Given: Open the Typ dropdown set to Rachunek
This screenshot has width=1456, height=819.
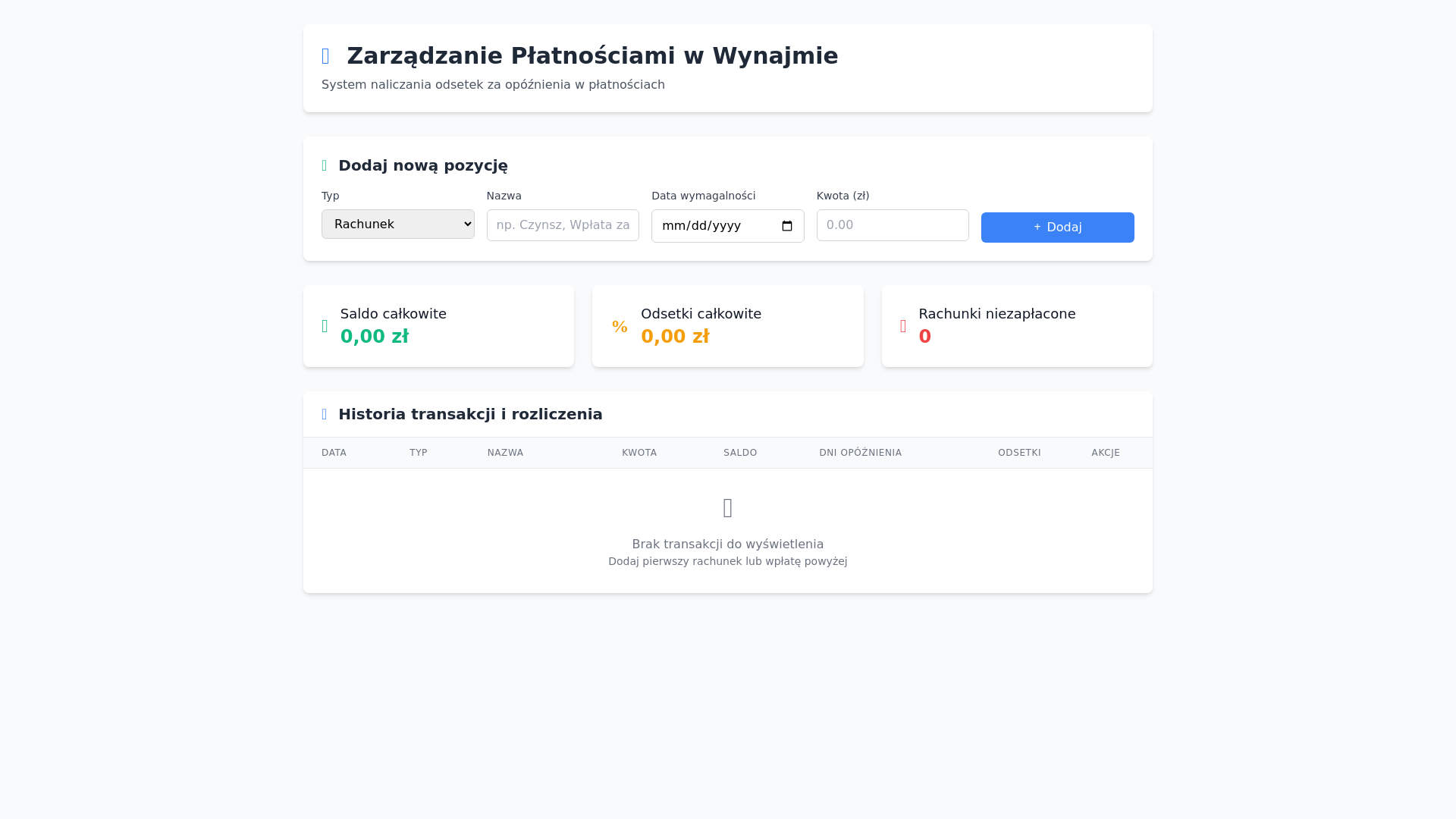Looking at the screenshot, I should (x=397, y=224).
